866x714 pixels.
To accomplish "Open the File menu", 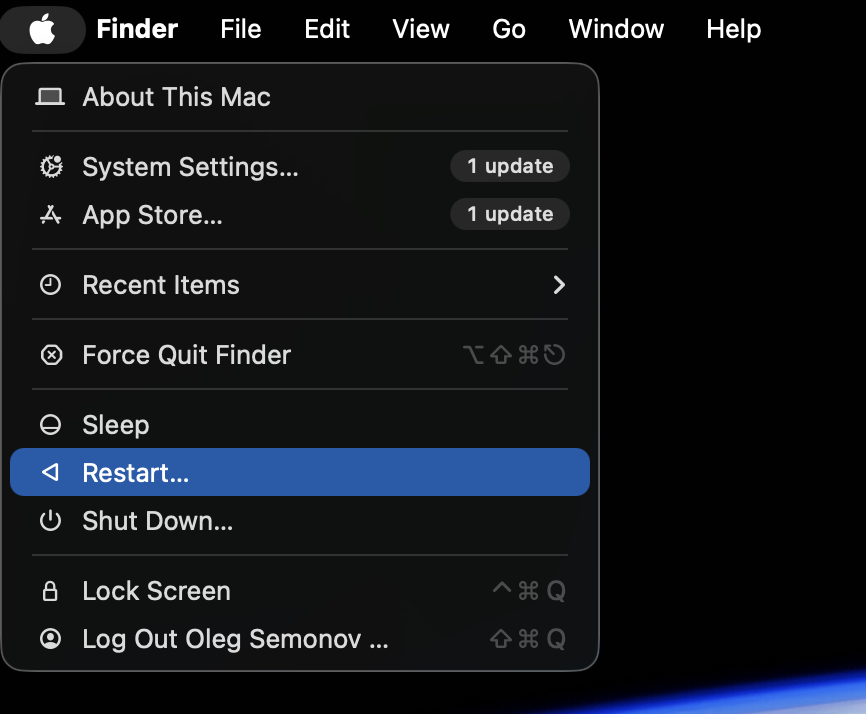I will pyautogui.click(x=241, y=30).
